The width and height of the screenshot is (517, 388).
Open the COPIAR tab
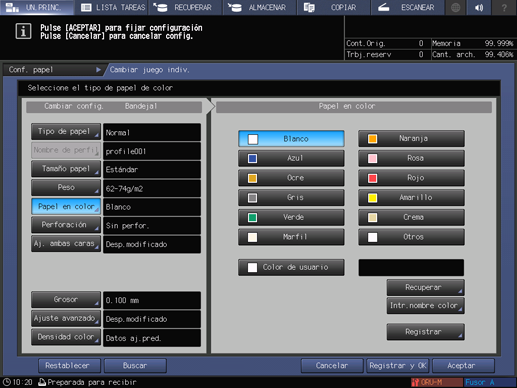(333, 7)
